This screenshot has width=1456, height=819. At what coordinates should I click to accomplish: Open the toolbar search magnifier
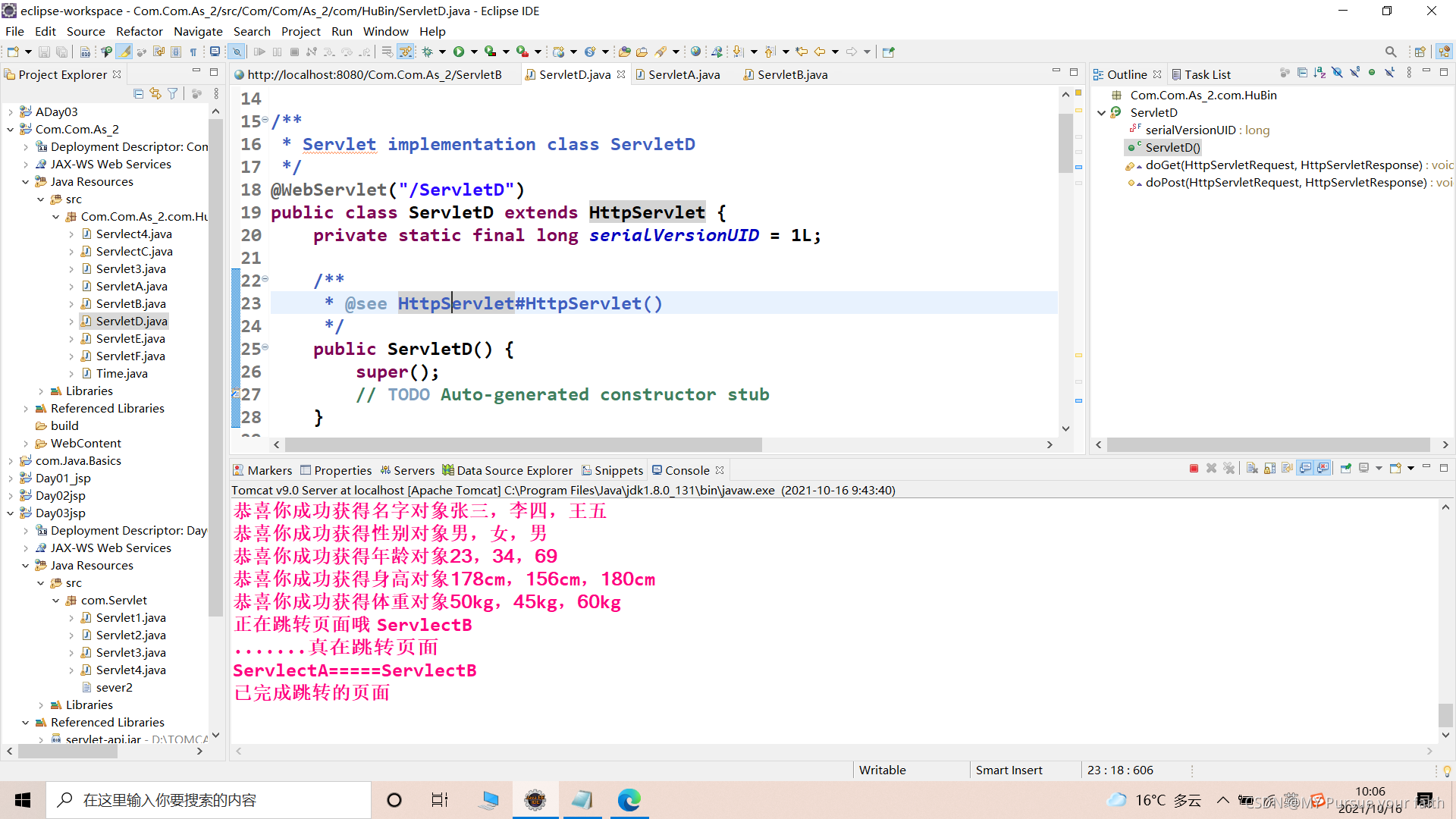pyautogui.click(x=1390, y=52)
